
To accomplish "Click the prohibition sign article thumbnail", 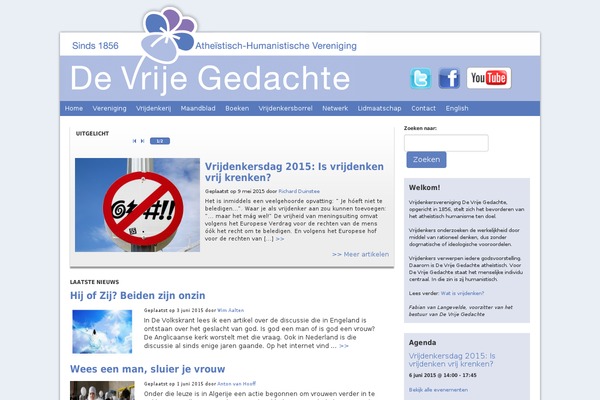I will (137, 205).
